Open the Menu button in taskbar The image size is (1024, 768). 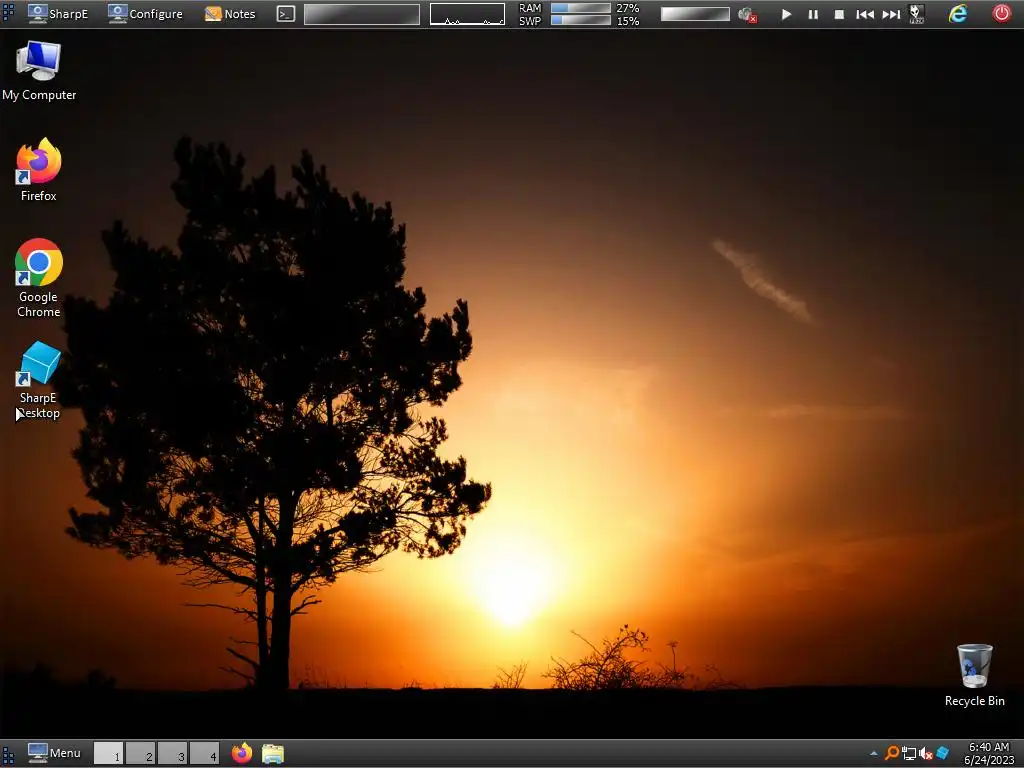tap(54, 753)
